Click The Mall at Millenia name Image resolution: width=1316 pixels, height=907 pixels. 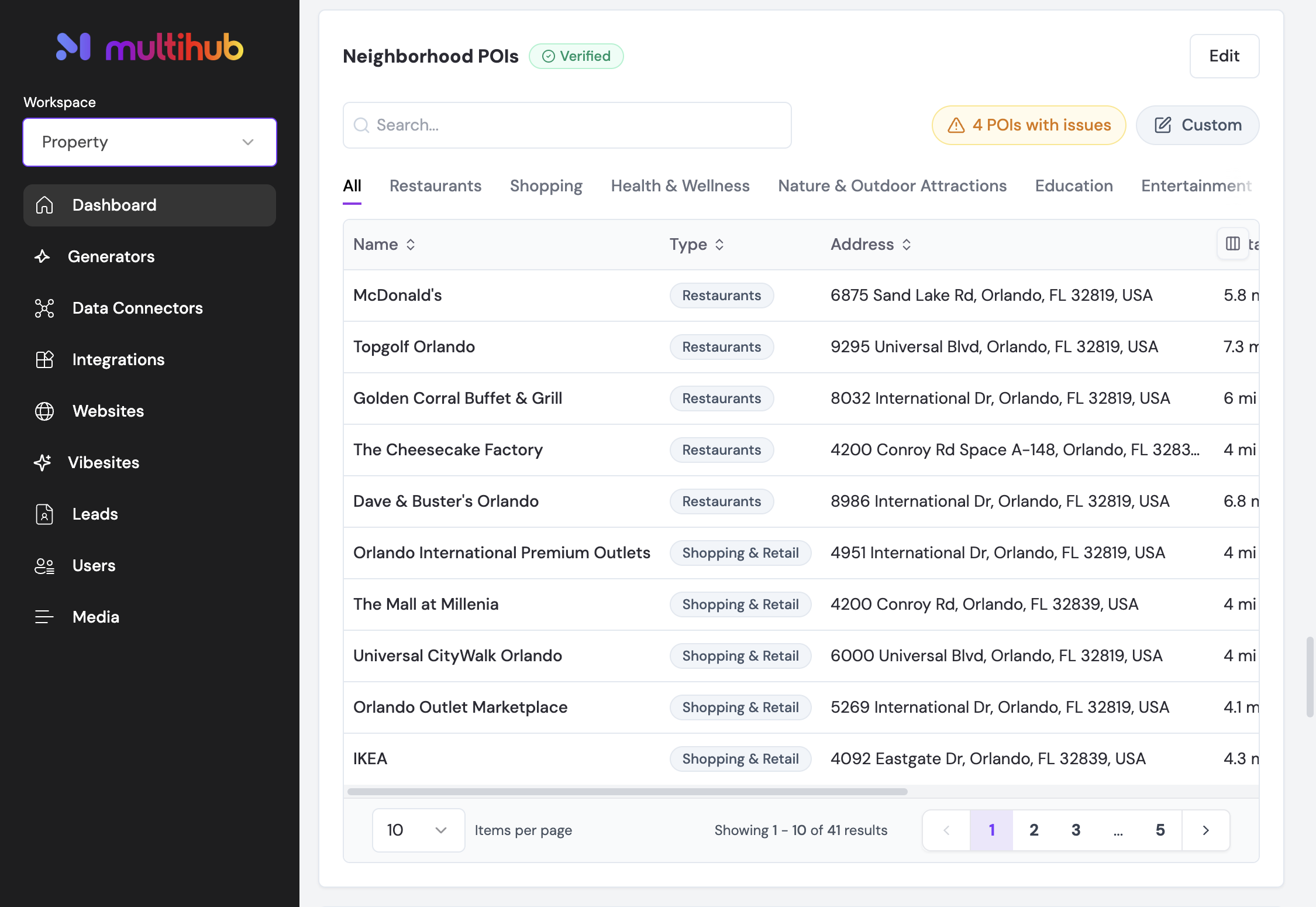coord(426,604)
